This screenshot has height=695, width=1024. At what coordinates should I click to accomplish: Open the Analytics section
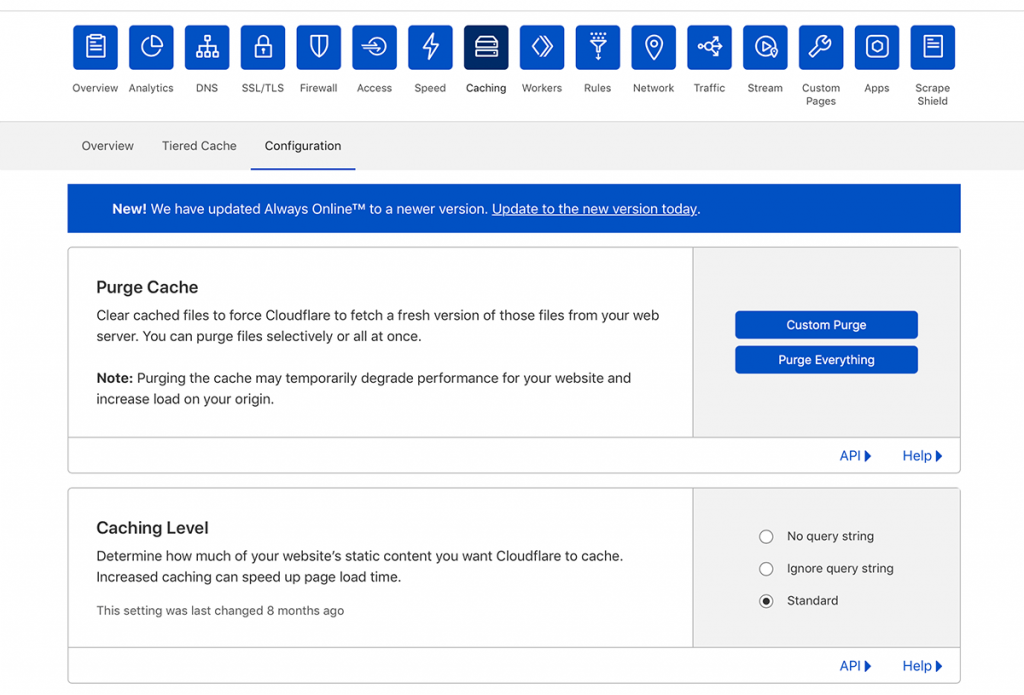point(151,46)
